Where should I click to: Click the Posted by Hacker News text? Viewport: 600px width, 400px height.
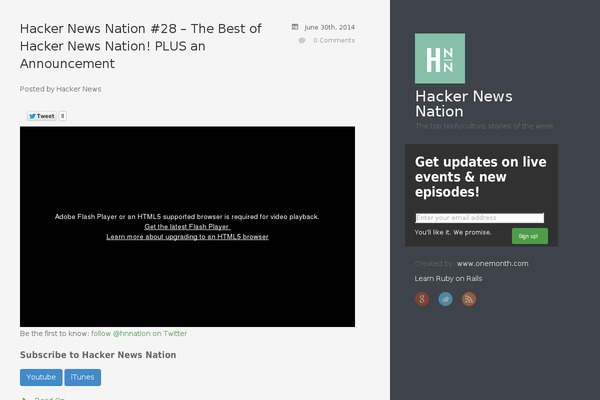[60, 89]
